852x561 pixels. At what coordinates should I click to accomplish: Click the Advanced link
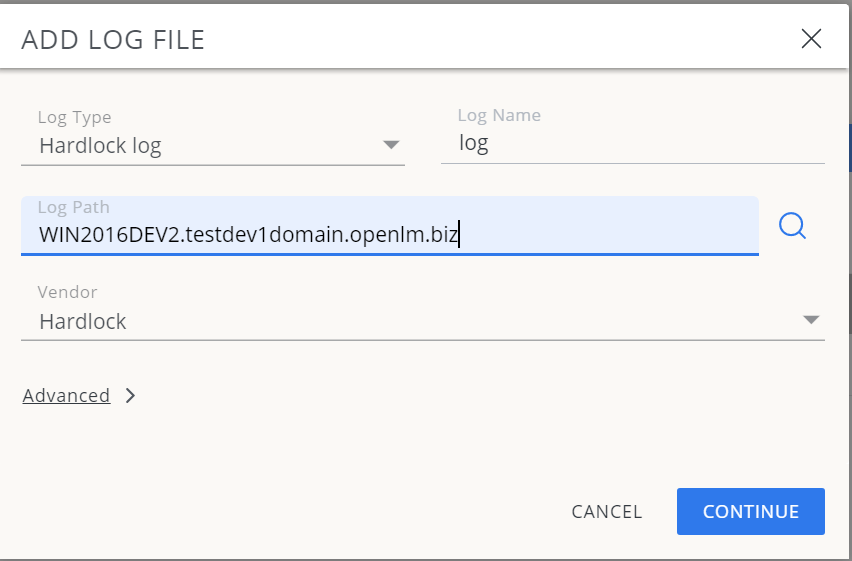pyautogui.click(x=66, y=396)
